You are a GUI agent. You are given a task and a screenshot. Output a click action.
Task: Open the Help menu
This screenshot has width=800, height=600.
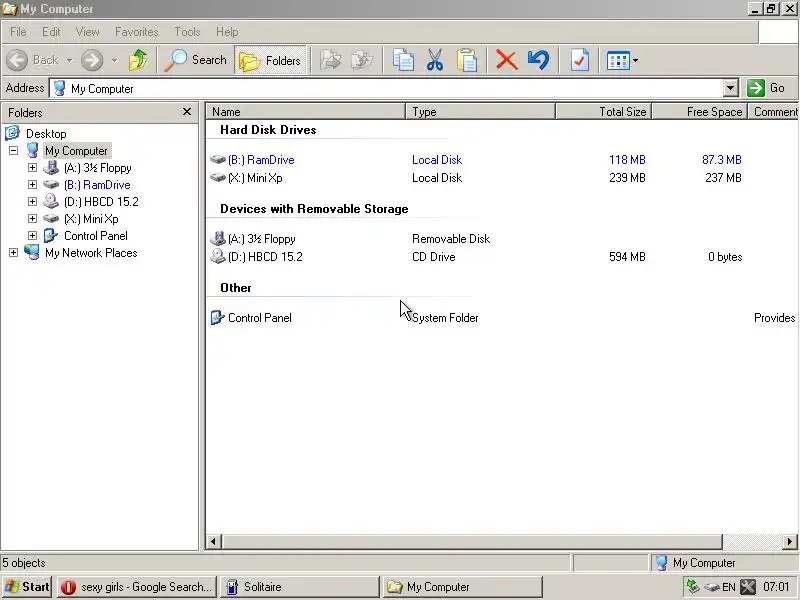coord(227,32)
